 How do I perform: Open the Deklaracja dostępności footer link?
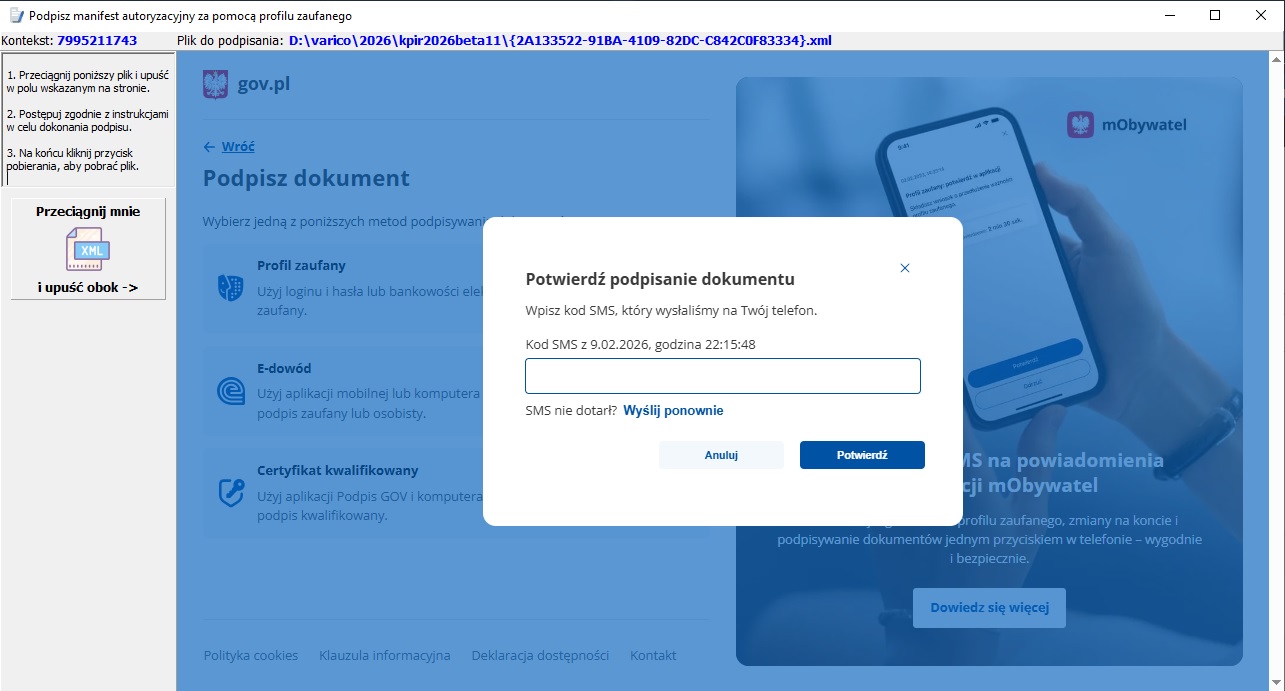[540, 655]
